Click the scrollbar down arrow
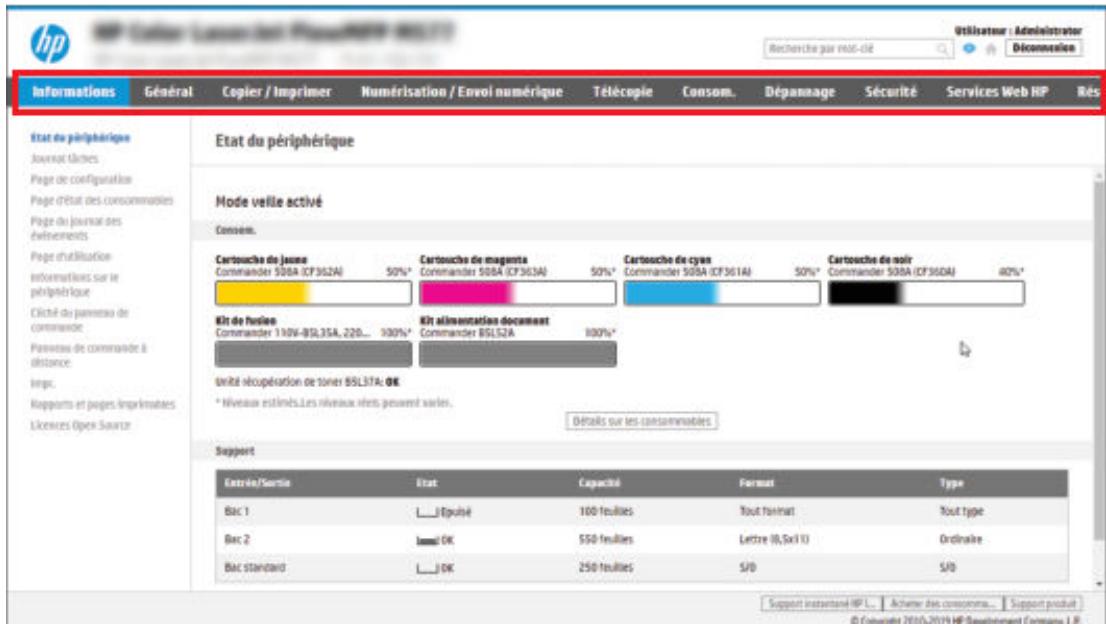This screenshot has height=629, width=1106. click(1099, 584)
